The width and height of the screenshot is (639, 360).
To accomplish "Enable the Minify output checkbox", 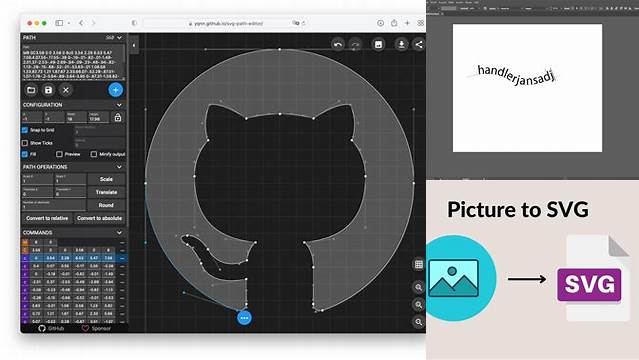I will 94,154.
